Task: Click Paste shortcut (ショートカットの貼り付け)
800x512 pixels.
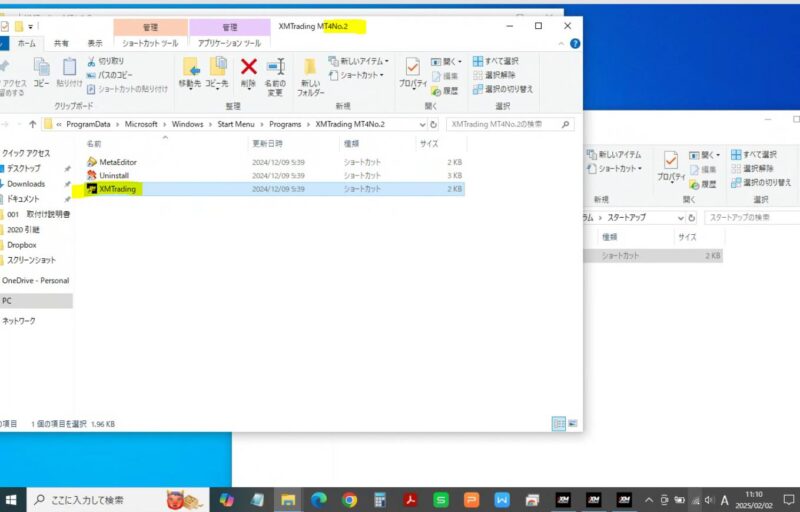Action: (127, 89)
